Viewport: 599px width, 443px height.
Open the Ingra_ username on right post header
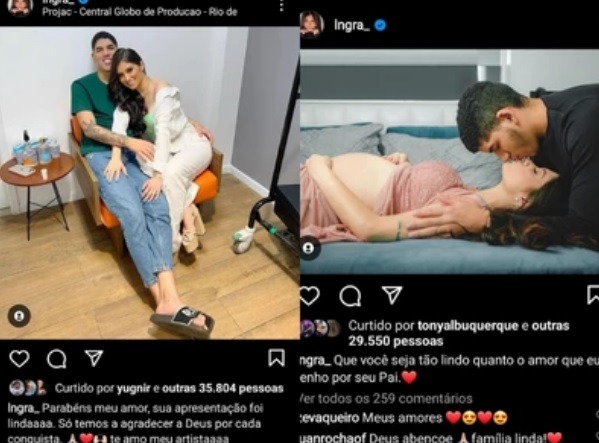[352, 25]
